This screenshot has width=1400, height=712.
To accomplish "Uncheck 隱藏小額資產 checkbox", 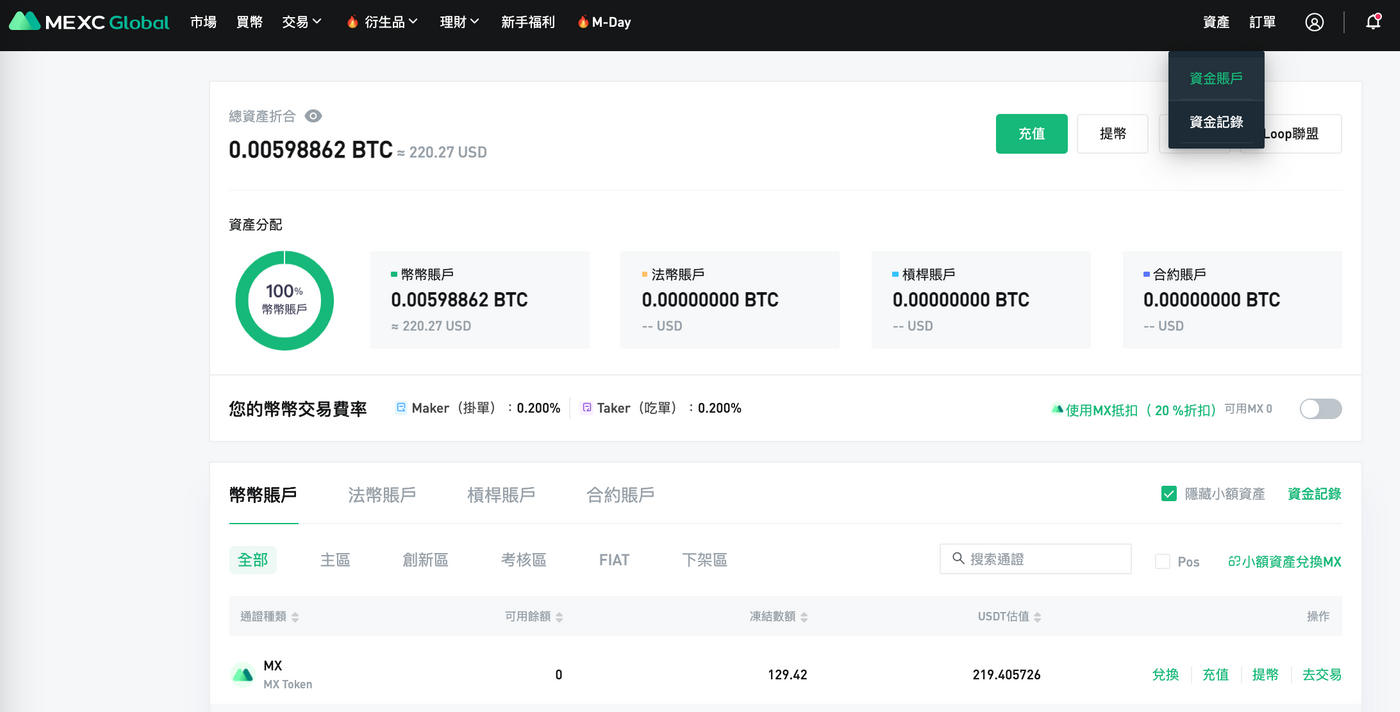I will (1168, 494).
